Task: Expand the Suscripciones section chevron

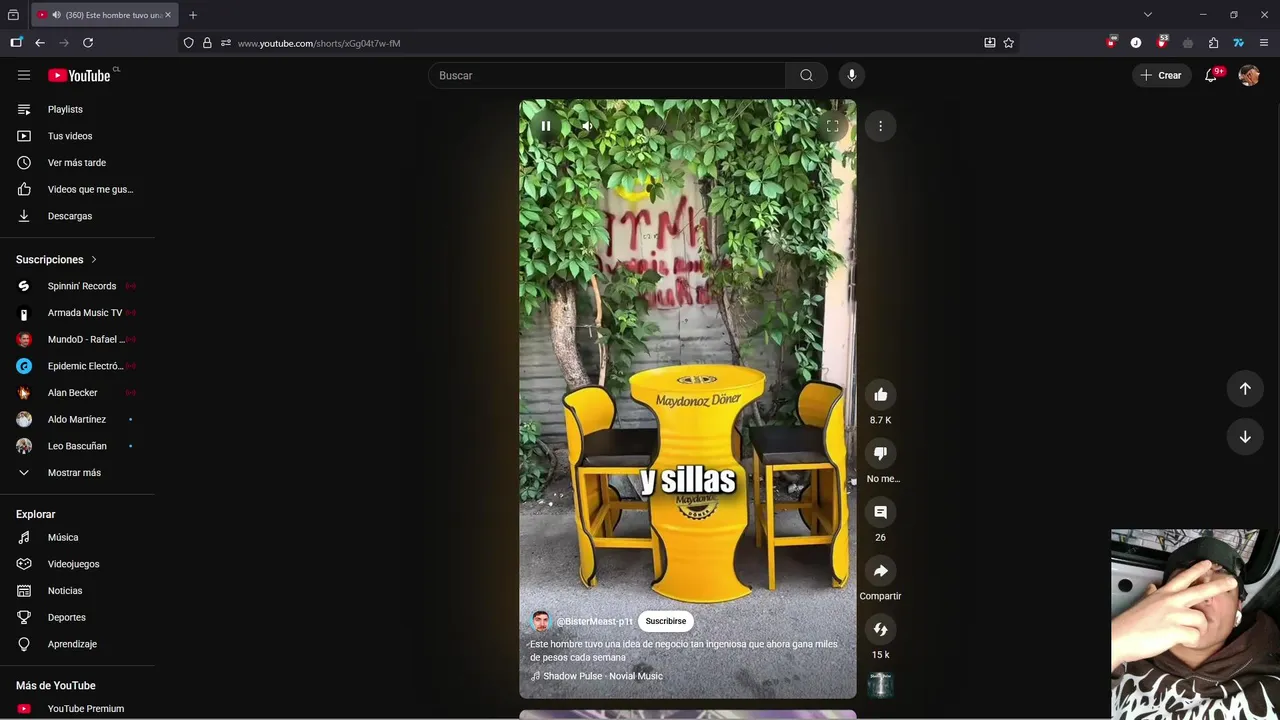Action: tap(94, 259)
